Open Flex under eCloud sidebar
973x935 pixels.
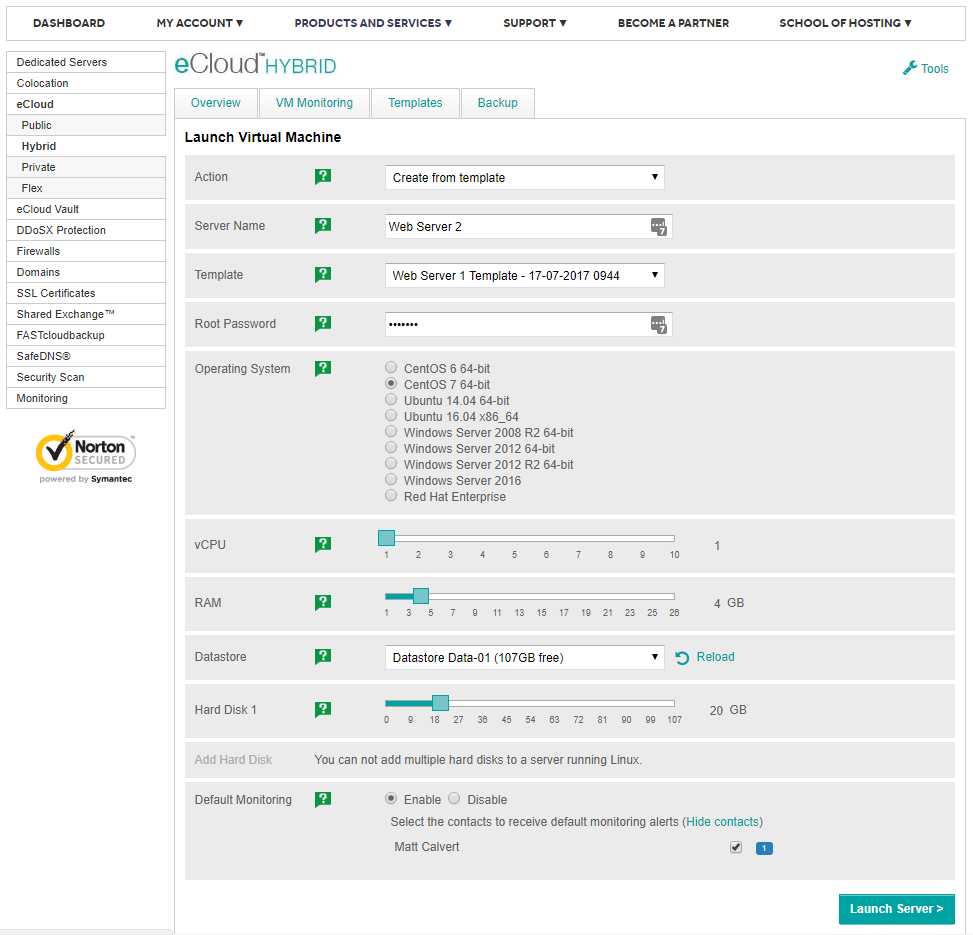point(86,188)
